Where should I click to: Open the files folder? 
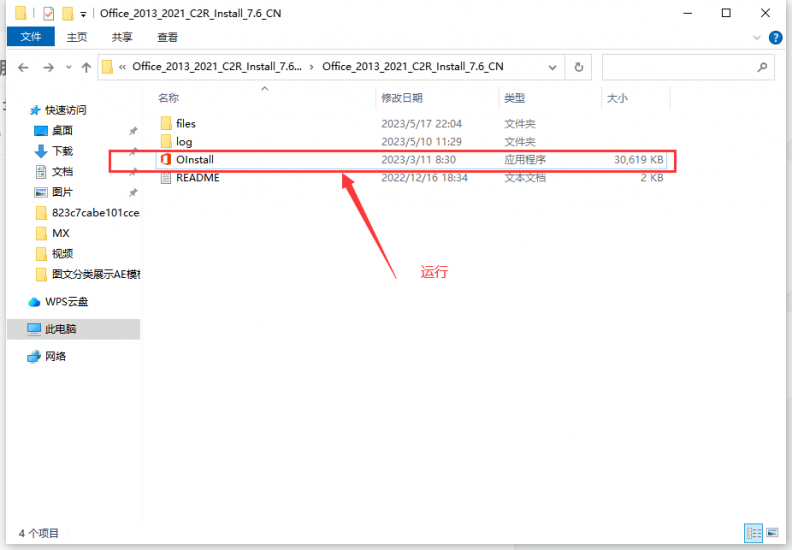185,124
